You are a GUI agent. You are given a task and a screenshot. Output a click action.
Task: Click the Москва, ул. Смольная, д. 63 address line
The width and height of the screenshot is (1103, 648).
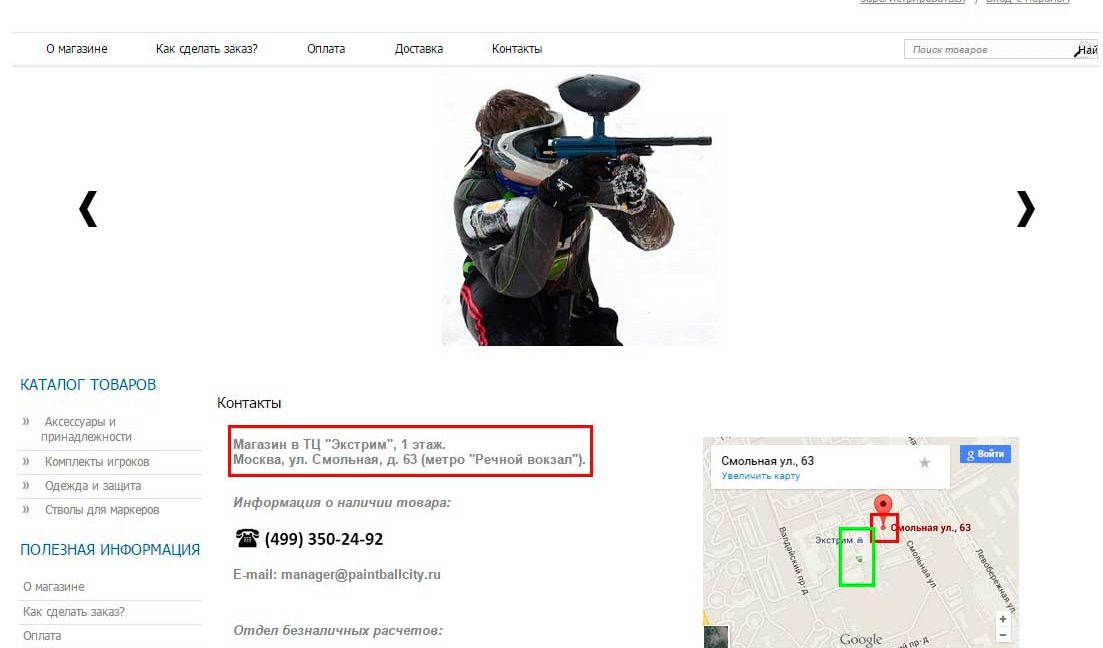409,460
